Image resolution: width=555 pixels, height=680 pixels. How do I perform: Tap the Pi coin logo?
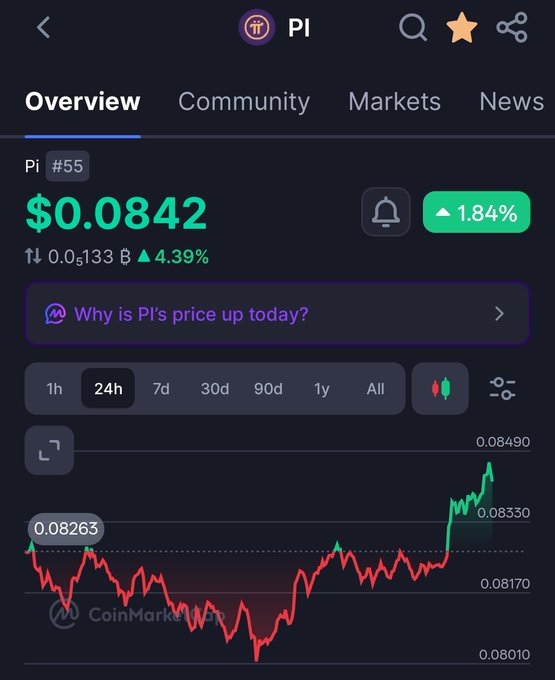click(x=257, y=28)
